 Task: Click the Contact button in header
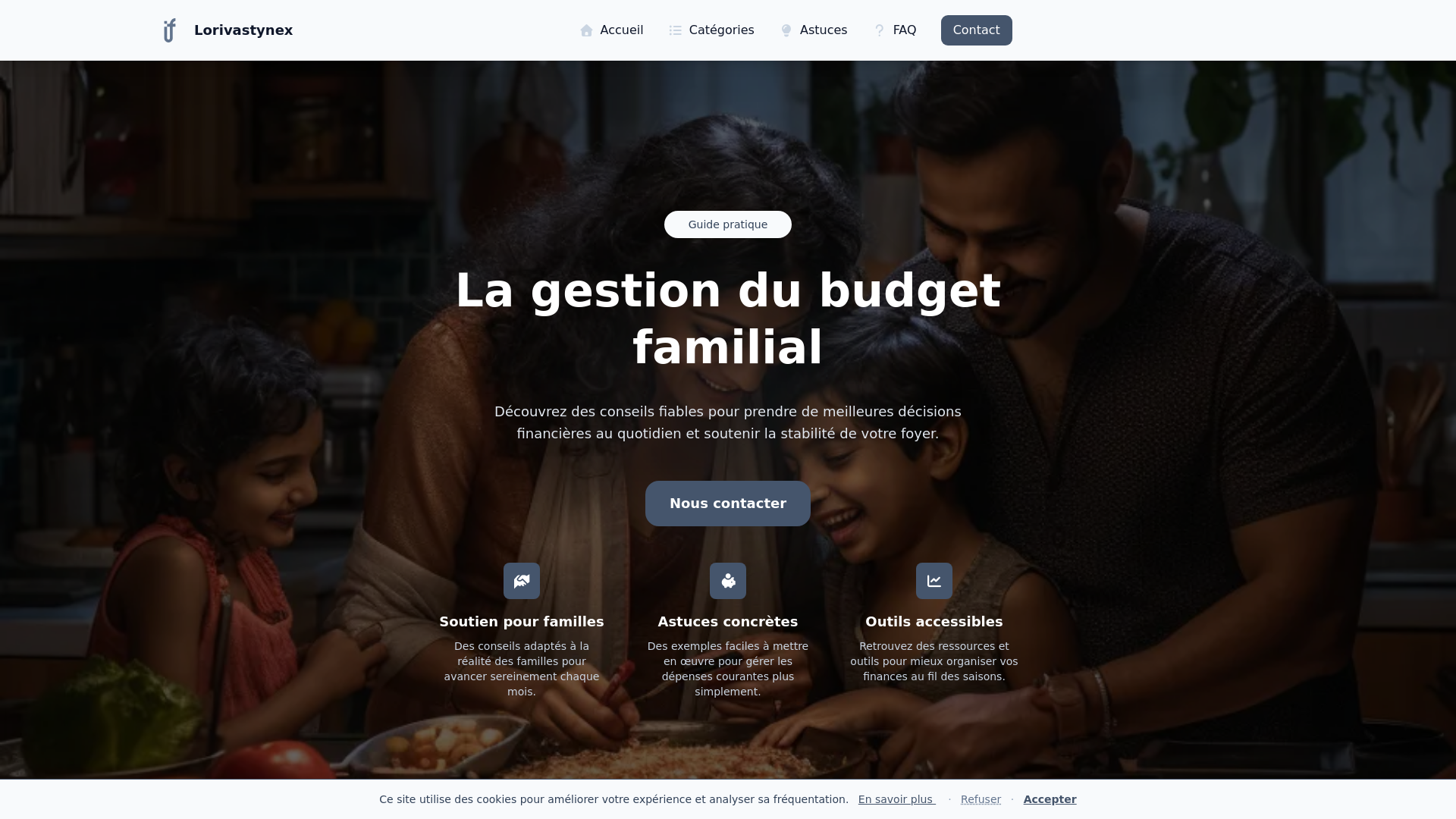977,30
